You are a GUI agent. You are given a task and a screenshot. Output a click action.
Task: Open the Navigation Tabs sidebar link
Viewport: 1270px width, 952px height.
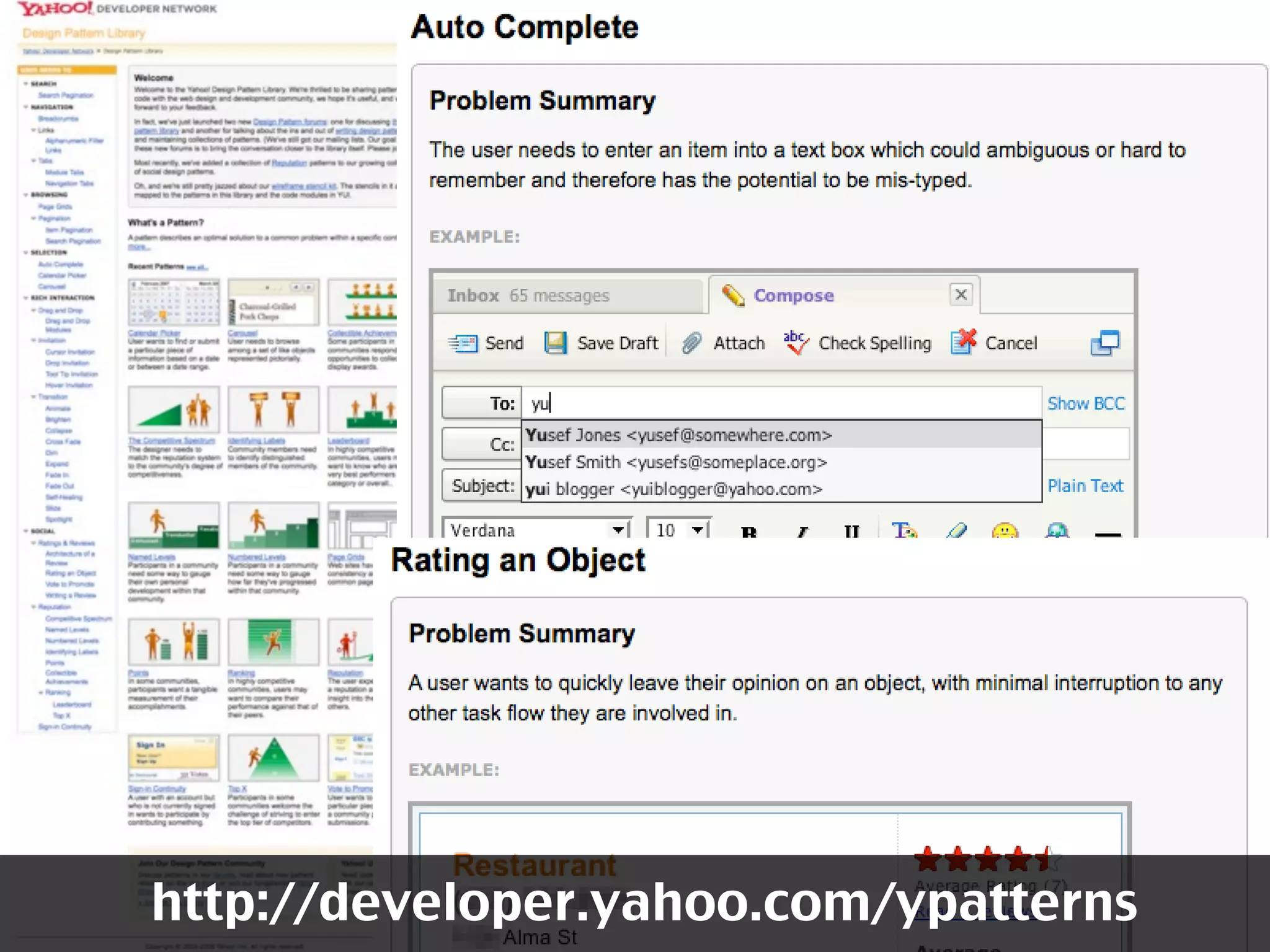[x=69, y=183]
